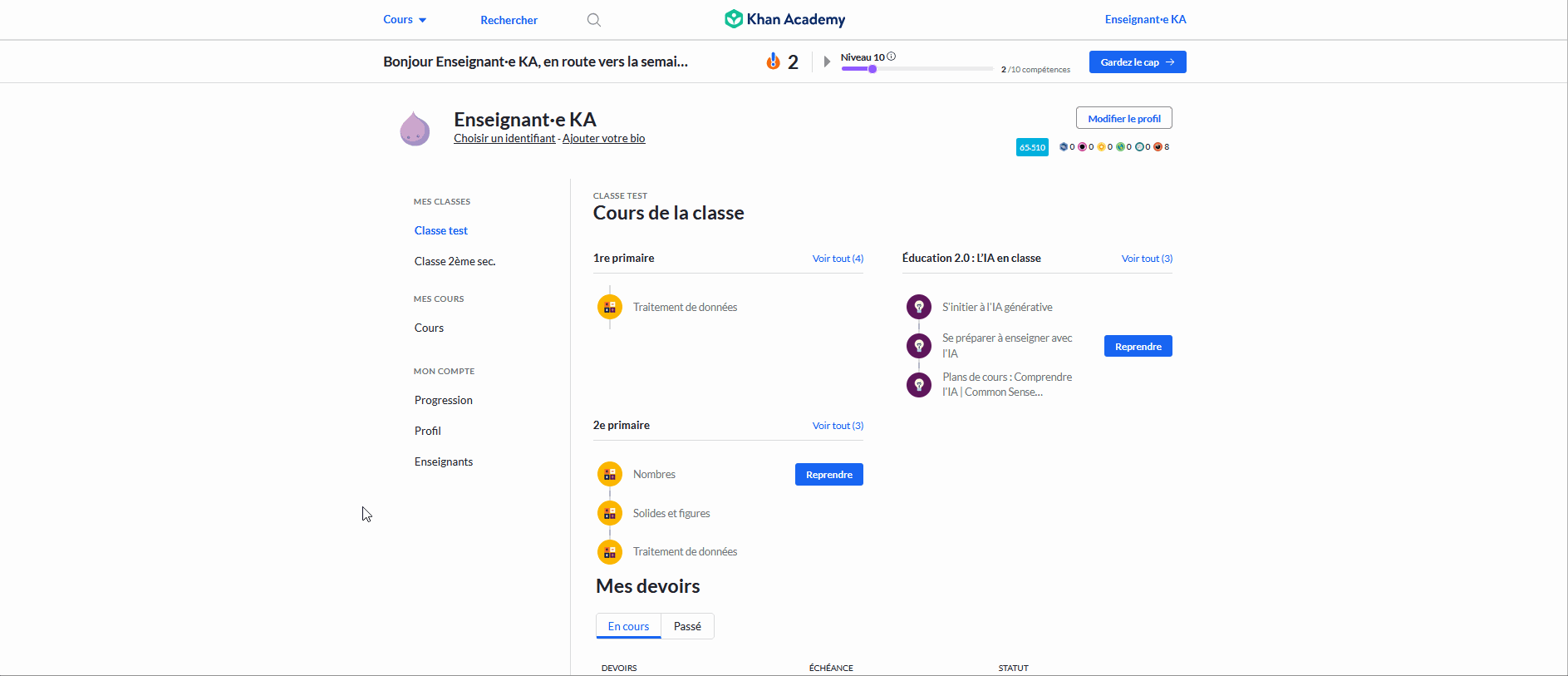Click the Traitement de données icon under 2e primaire

click(610, 551)
